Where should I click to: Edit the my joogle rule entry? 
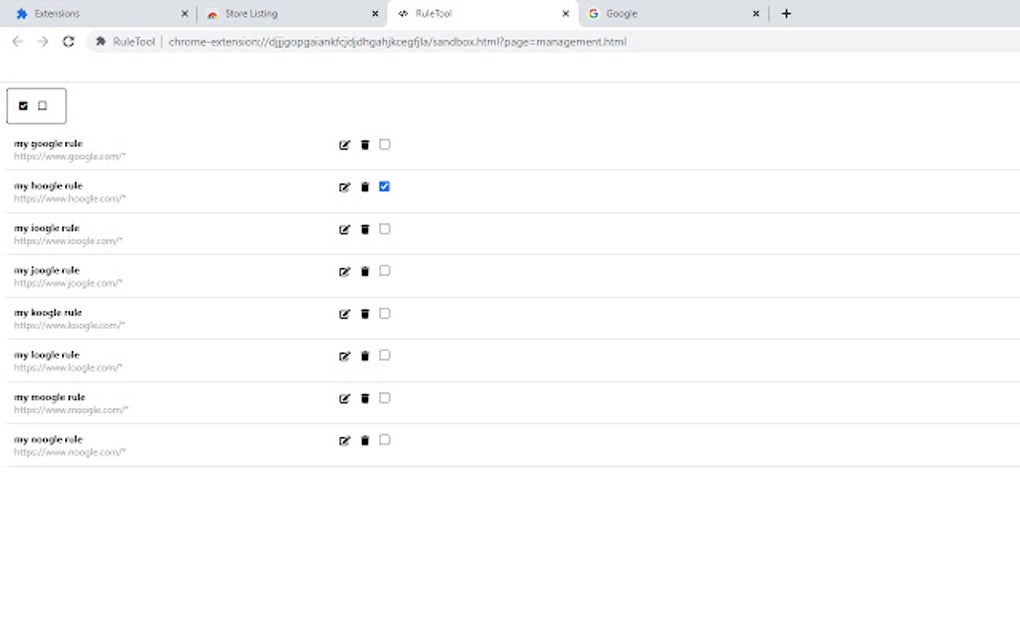click(x=345, y=272)
